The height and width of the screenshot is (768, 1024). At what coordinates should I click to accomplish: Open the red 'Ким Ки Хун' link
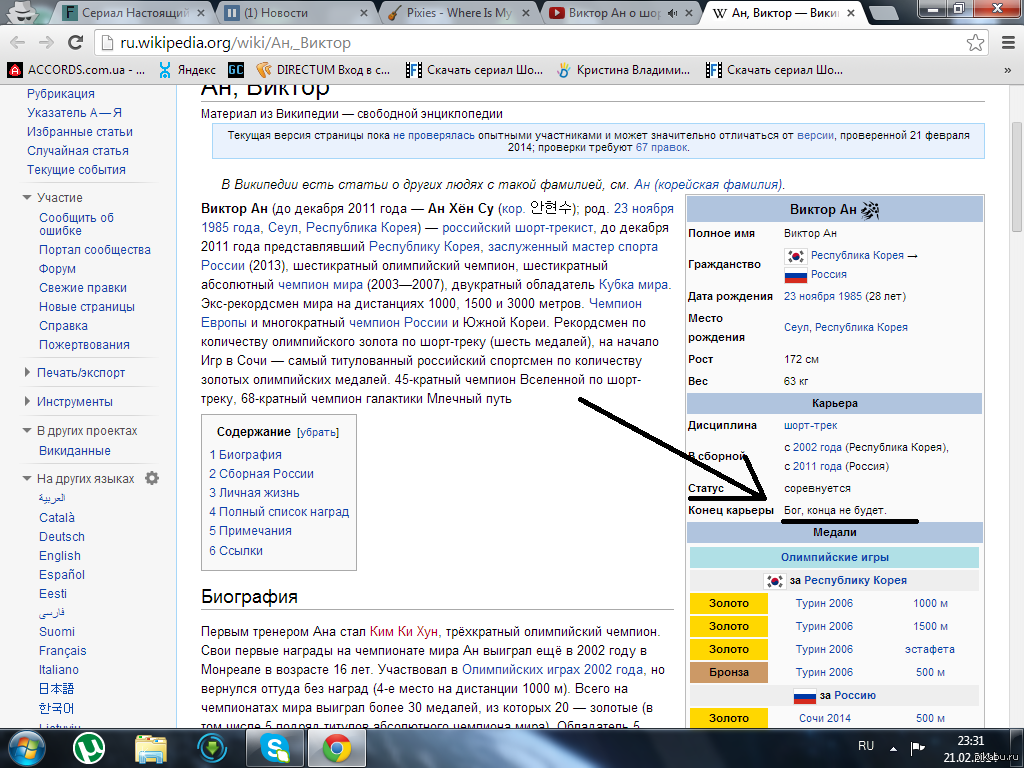[404, 632]
